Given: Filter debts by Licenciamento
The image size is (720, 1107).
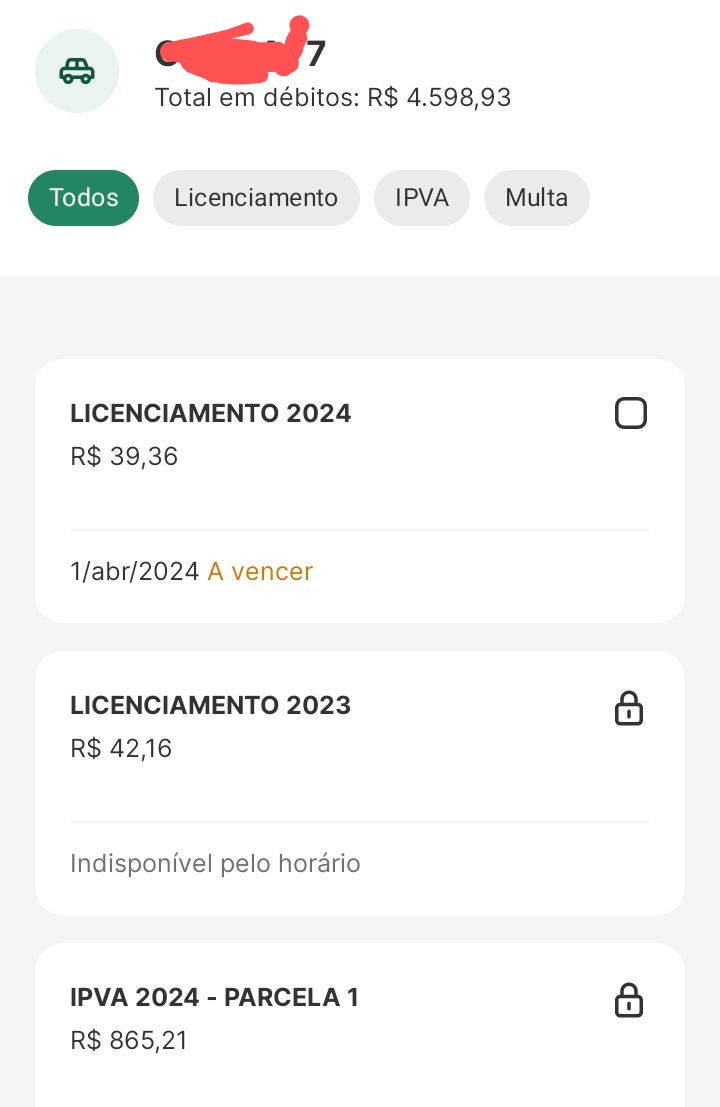Looking at the screenshot, I should 256,198.
